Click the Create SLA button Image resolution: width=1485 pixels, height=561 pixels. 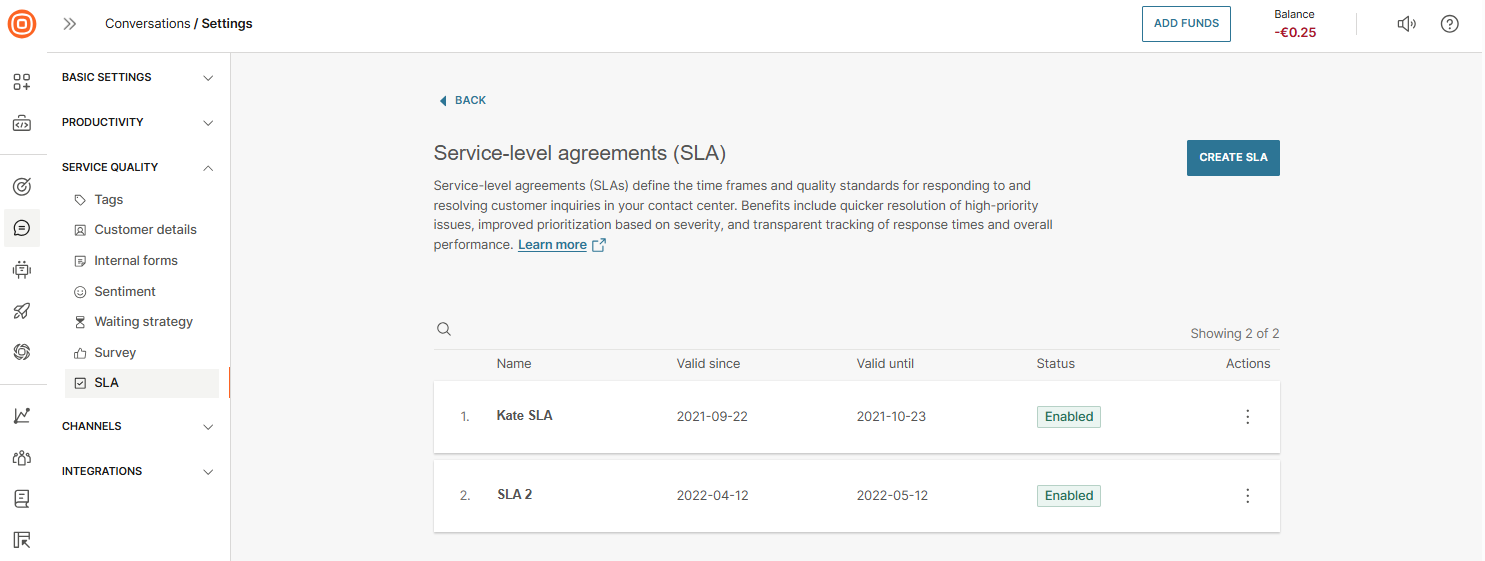(x=1232, y=158)
